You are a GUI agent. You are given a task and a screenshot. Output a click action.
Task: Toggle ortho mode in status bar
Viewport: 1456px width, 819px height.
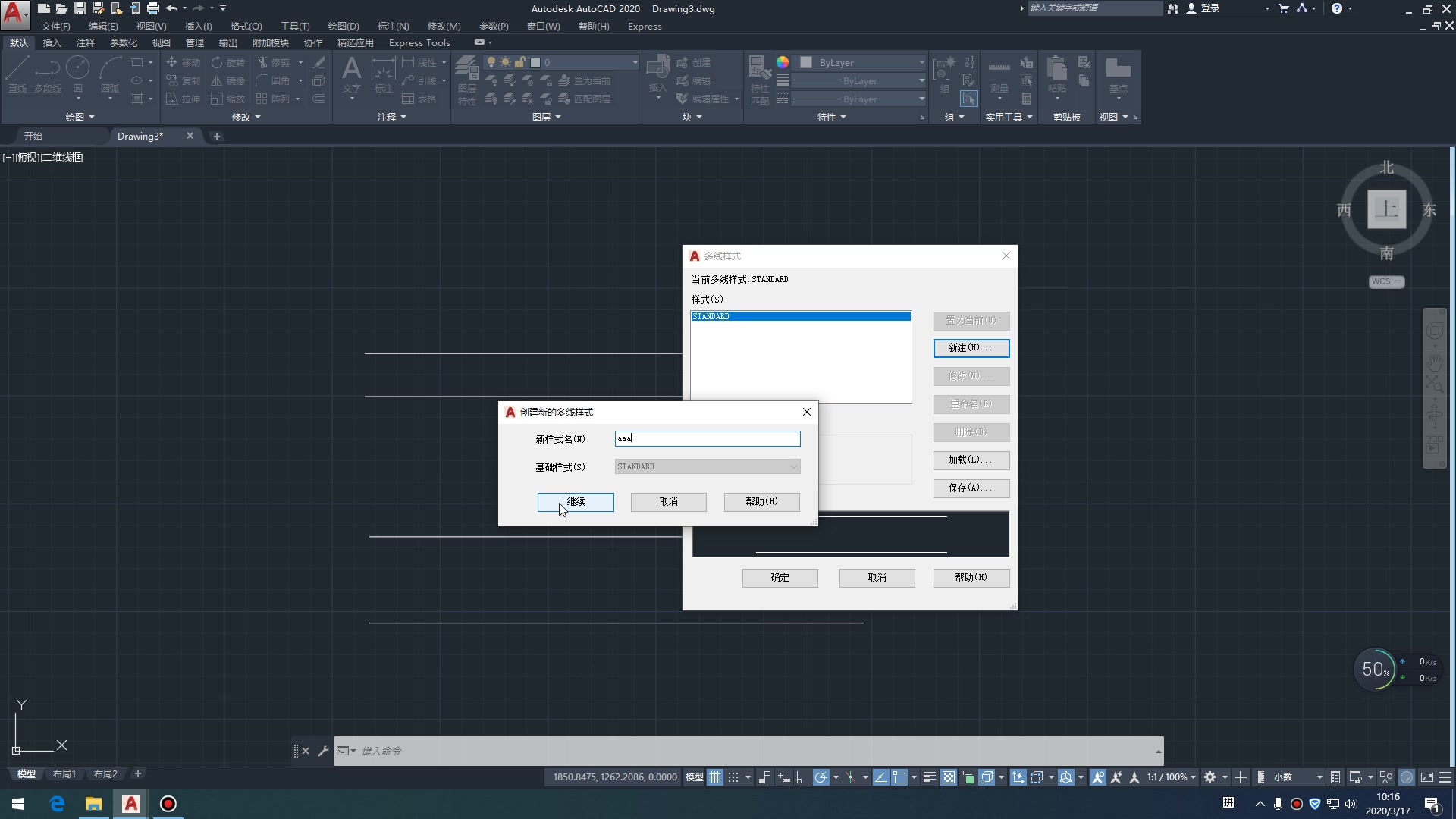click(x=765, y=777)
